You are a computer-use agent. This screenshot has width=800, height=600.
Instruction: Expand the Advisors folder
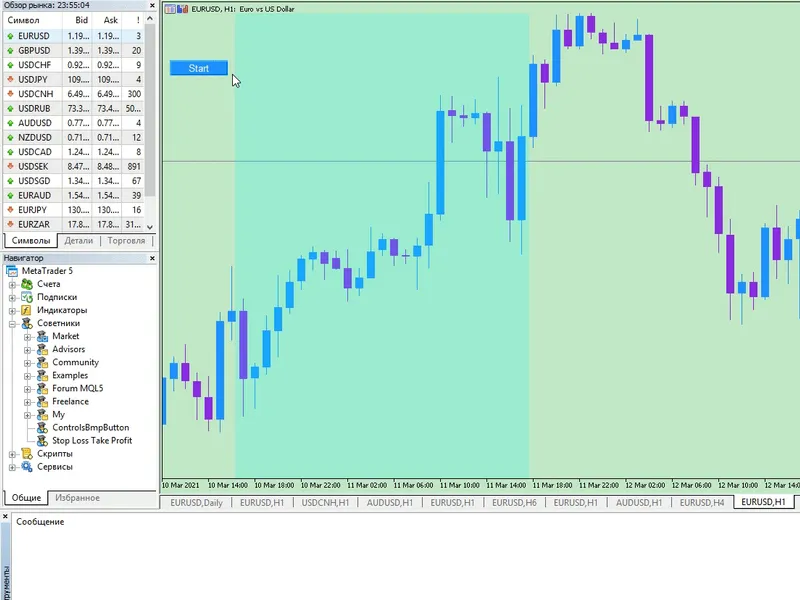(x=28, y=349)
